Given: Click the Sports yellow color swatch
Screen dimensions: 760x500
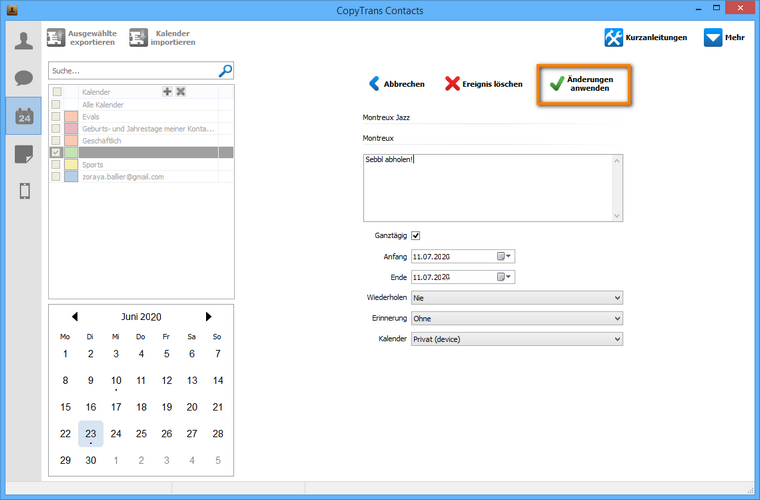Looking at the screenshot, I should [x=71, y=165].
